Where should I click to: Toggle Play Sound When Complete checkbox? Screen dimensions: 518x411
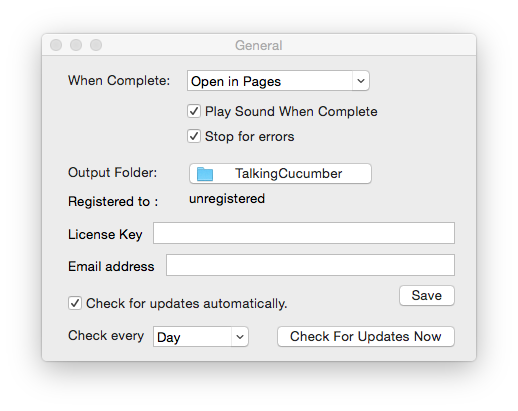coord(194,111)
